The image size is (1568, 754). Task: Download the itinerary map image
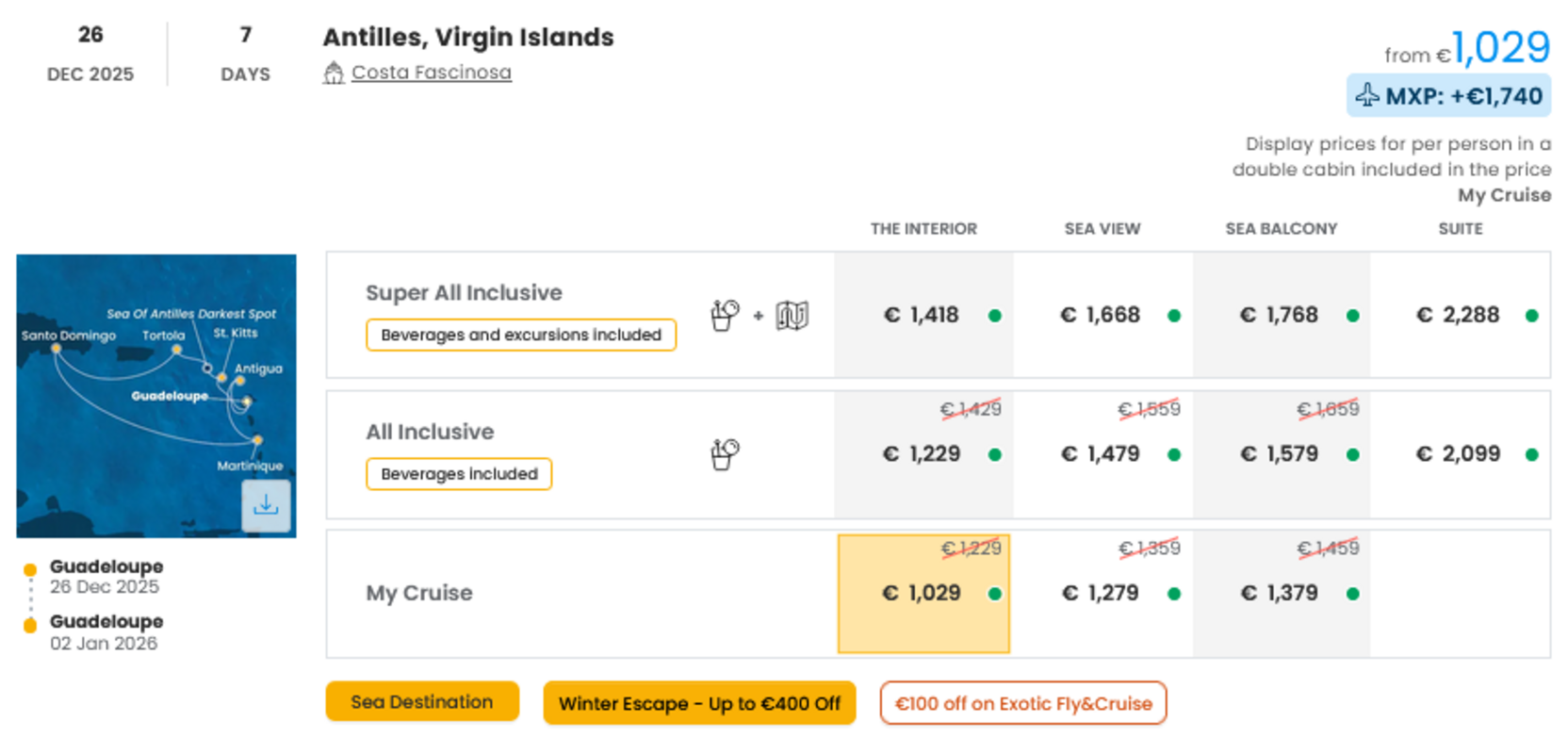click(x=266, y=505)
